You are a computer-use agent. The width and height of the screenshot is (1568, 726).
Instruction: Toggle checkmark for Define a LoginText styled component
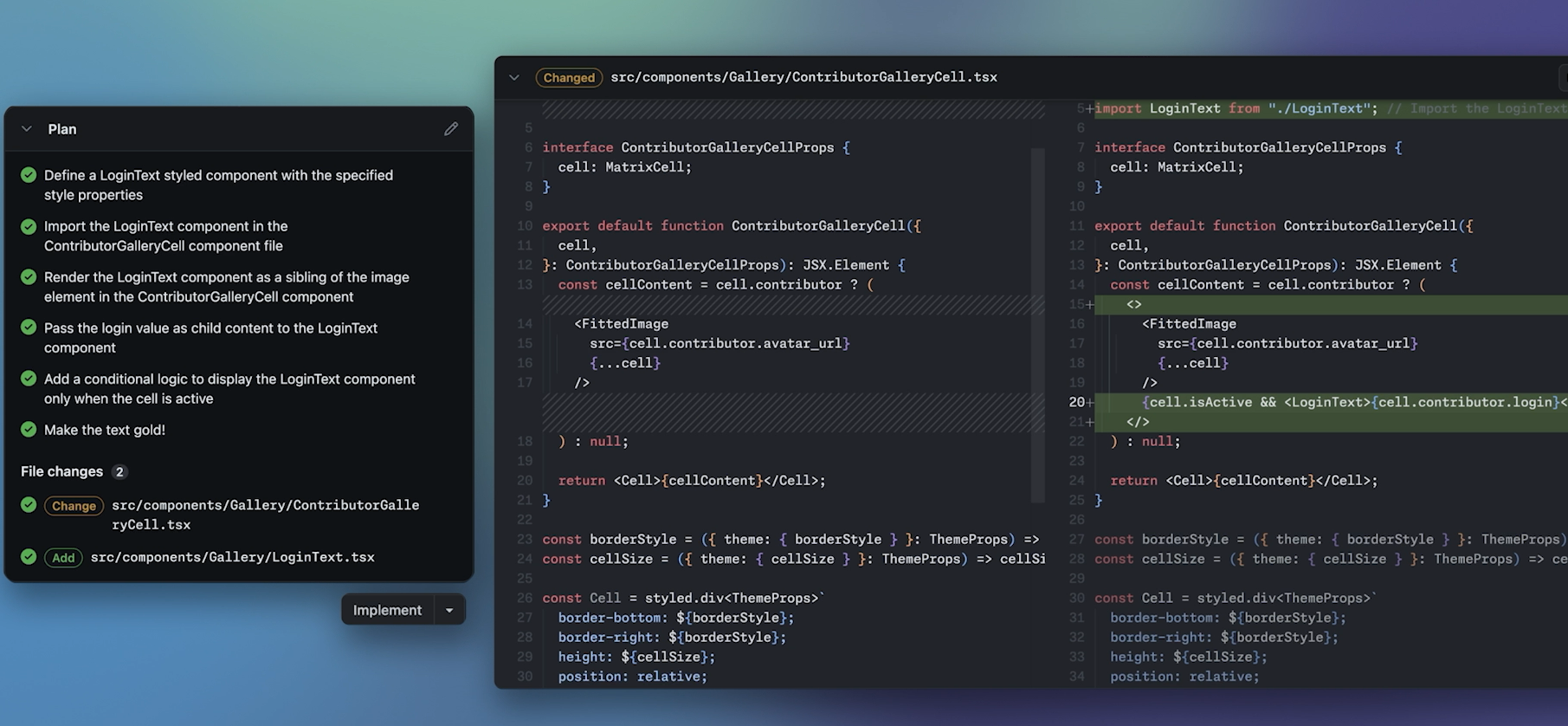(29, 175)
